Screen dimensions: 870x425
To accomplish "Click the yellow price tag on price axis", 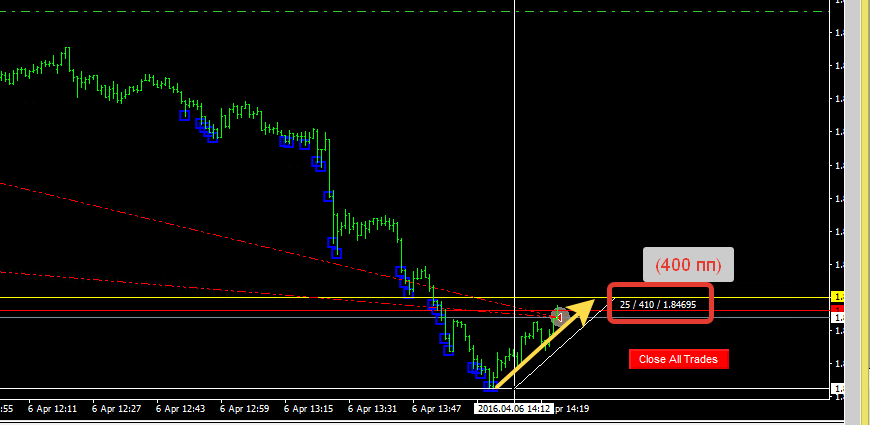I will point(837,297).
